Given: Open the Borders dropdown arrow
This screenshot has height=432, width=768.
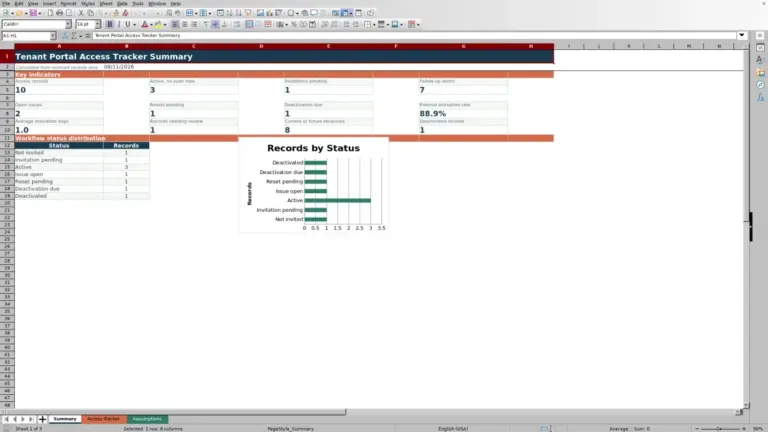Looking at the screenshot, I should tap(374, 24).
